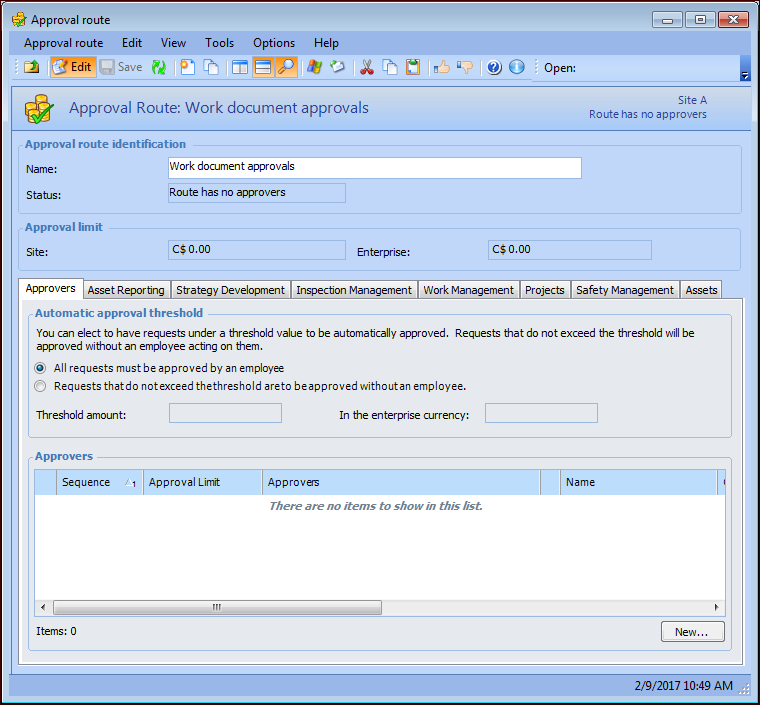Open the Tools menu
This screenshot has width=760, height=705.
point(219,43)
